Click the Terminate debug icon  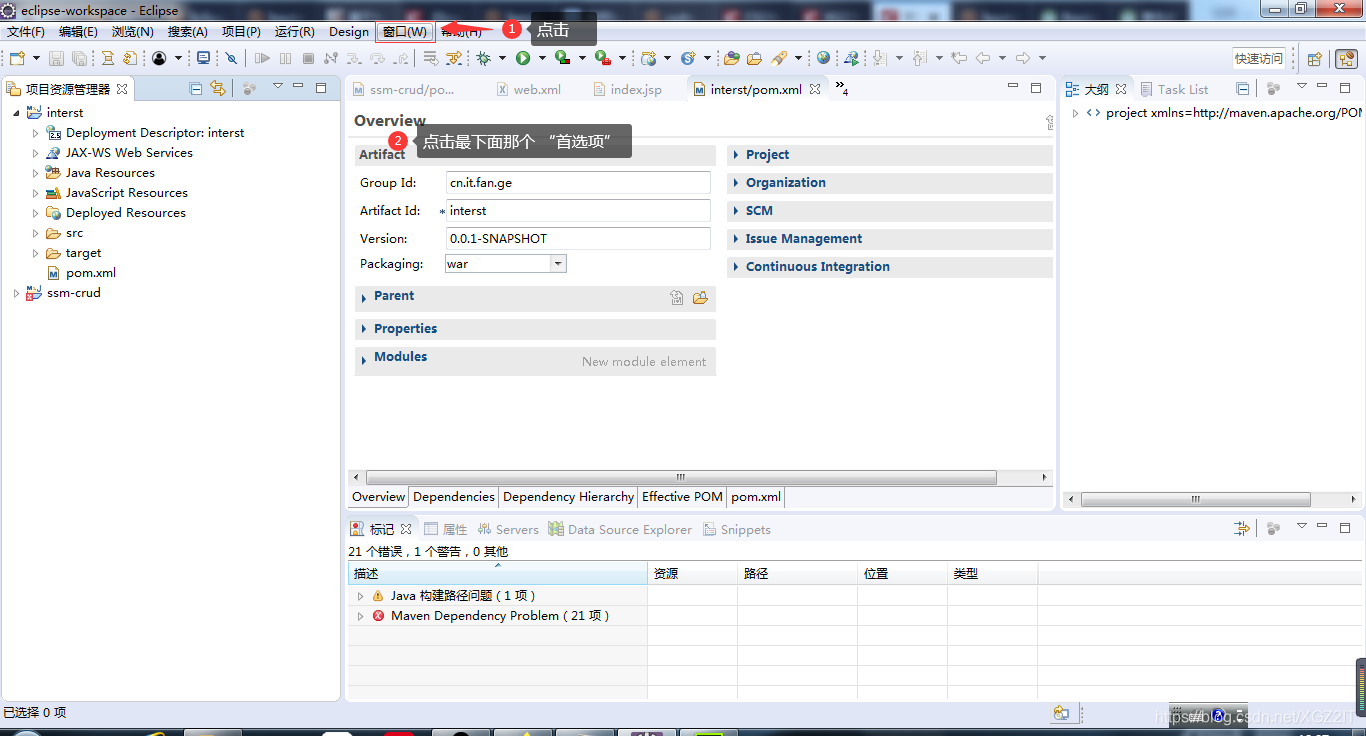click(x=308, y=59)
